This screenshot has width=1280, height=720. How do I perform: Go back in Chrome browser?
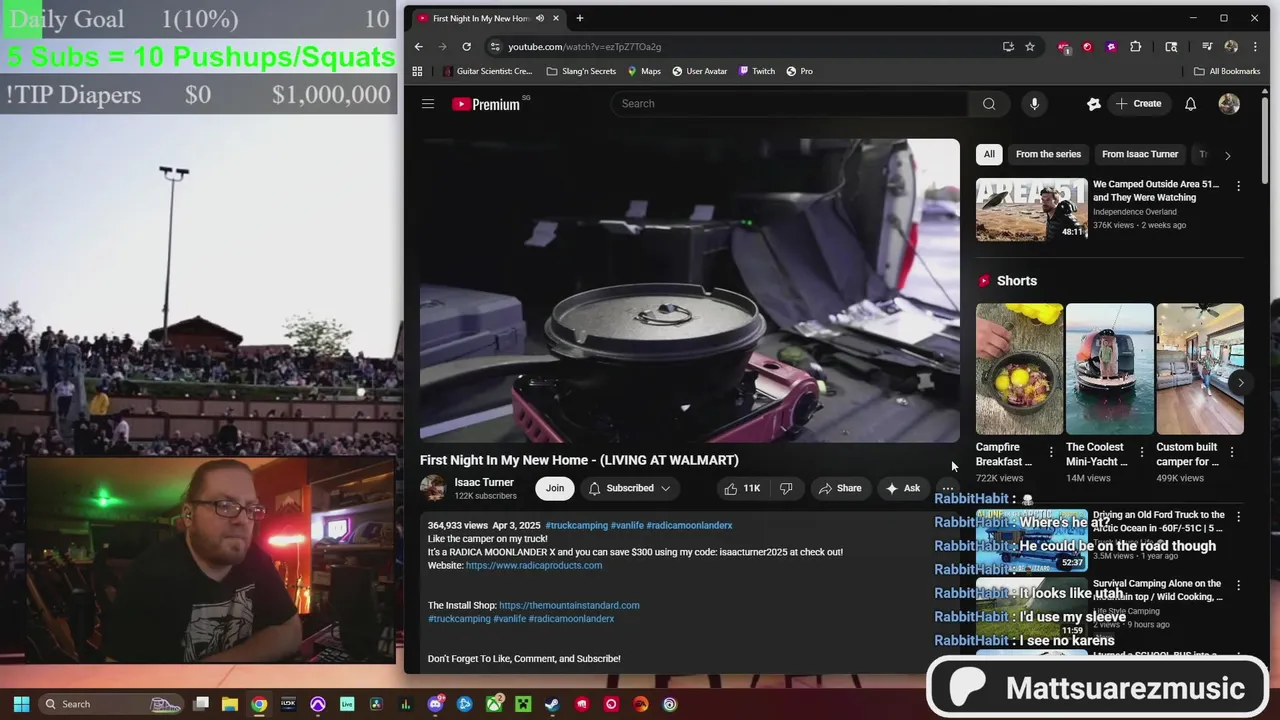418,46
